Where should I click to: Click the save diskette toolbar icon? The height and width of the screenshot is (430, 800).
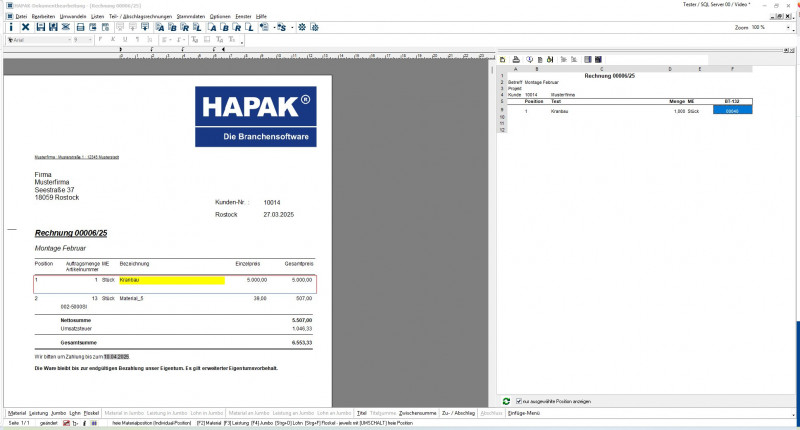pyautogui.click(x=41, y=28)
